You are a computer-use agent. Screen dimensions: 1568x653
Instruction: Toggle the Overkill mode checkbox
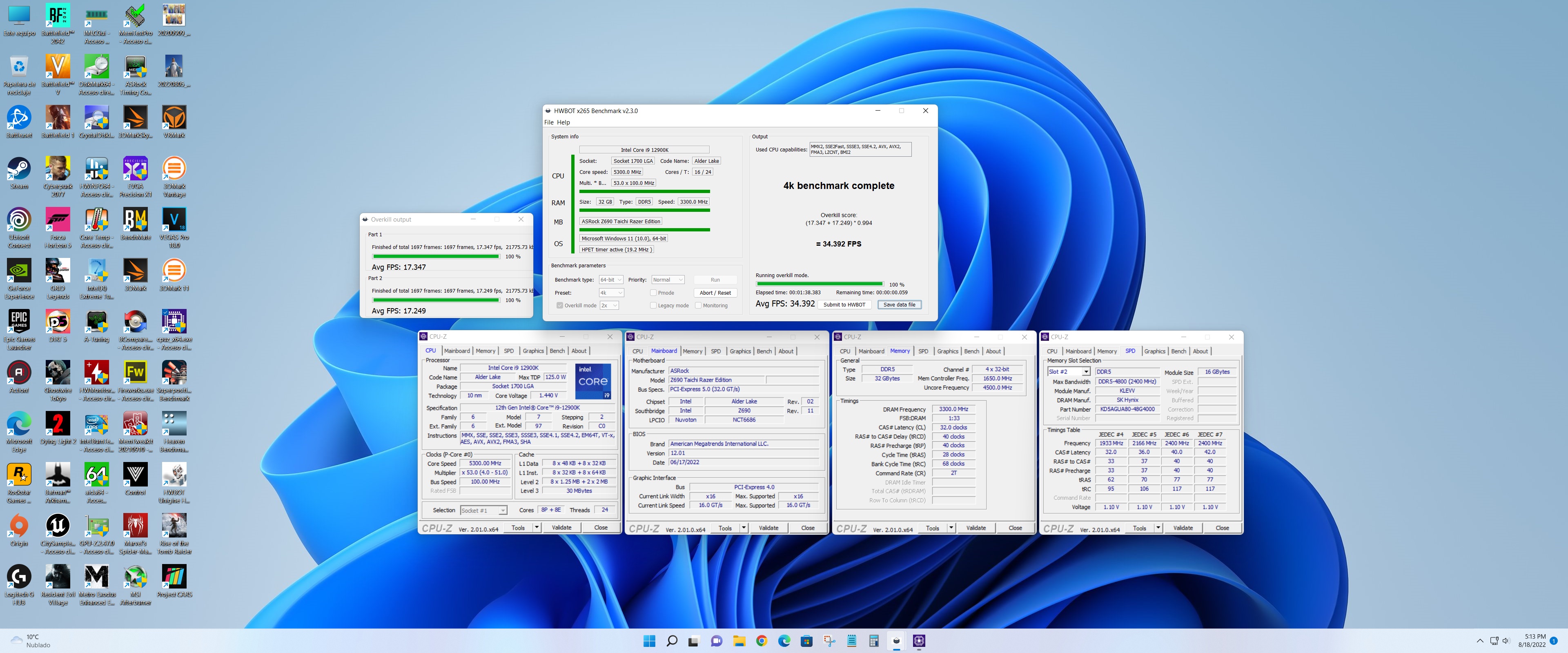coord(559,306)
